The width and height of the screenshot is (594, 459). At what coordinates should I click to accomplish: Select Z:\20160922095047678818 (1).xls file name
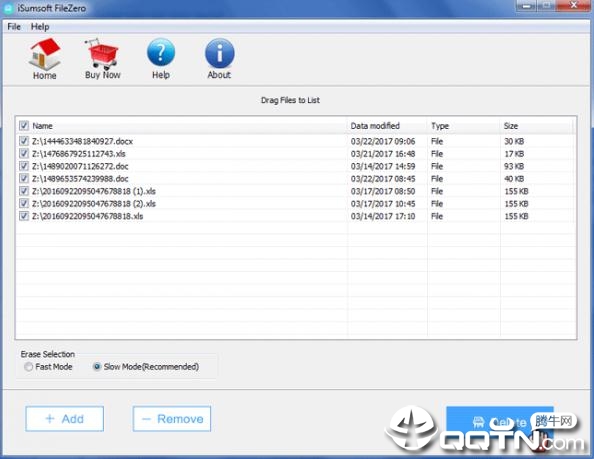click(94, 191)
